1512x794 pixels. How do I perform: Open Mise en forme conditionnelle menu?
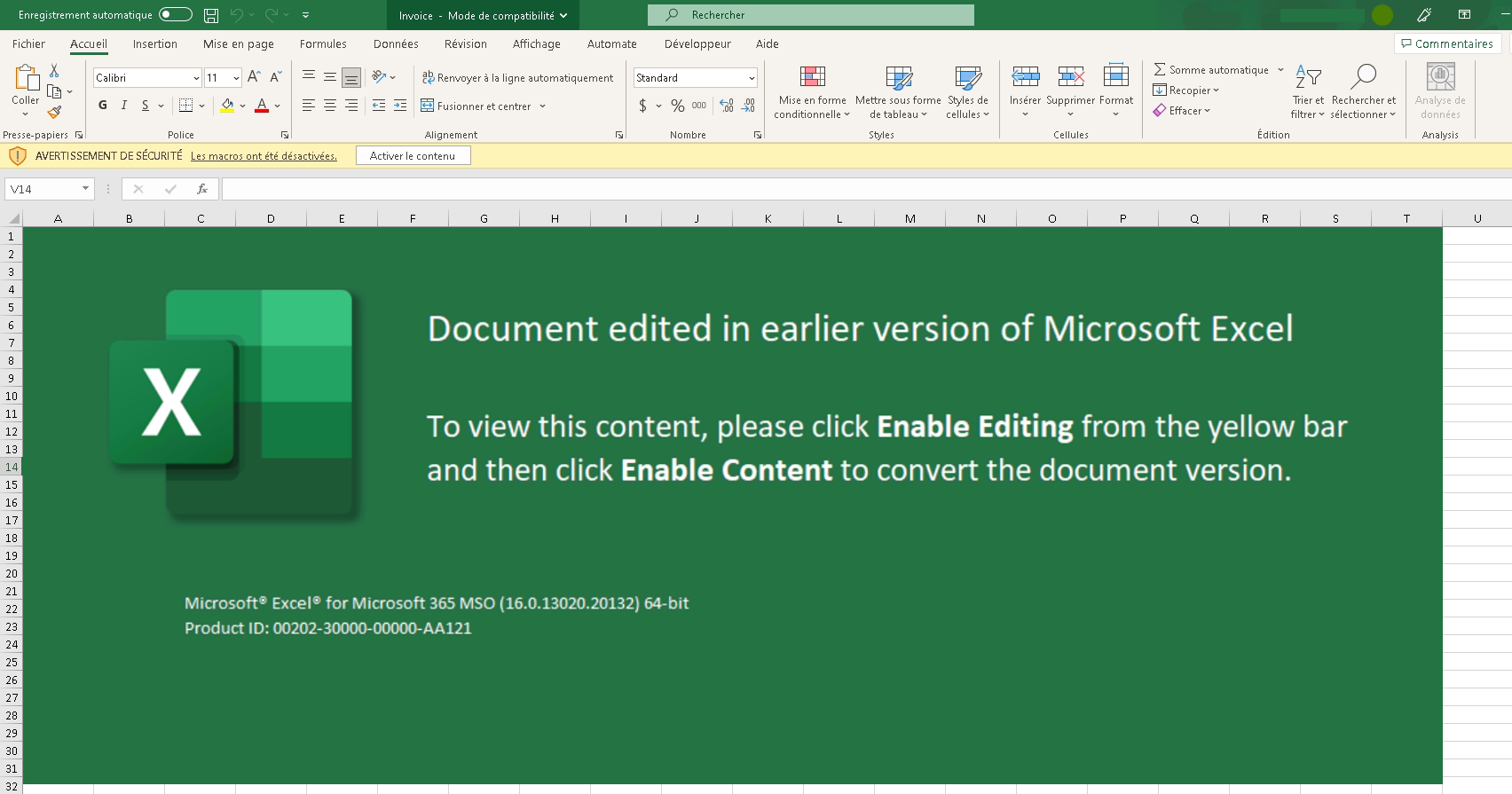pos(812,91)
